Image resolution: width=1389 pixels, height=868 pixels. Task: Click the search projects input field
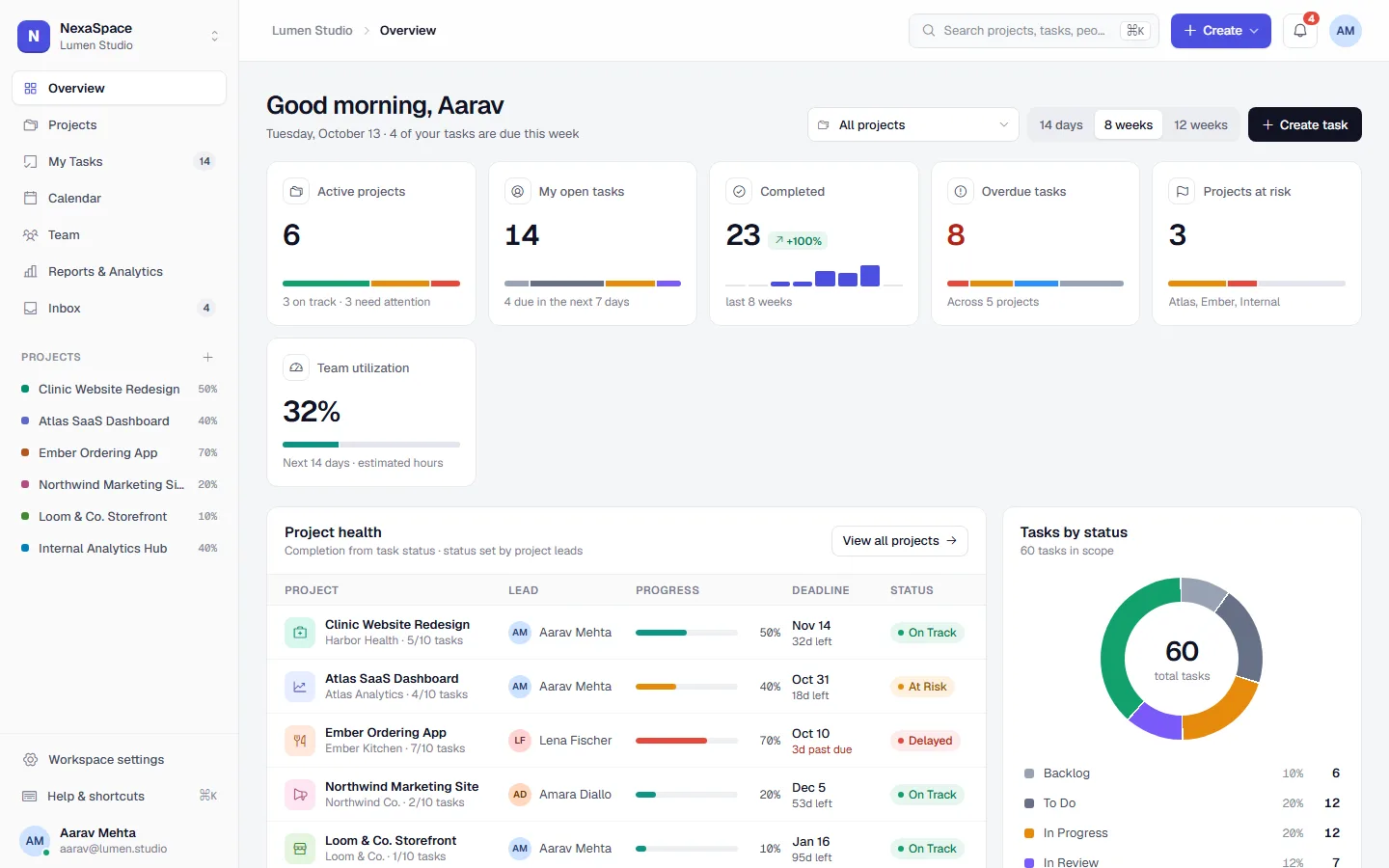pyautogui.click(x=1034, y=31)
